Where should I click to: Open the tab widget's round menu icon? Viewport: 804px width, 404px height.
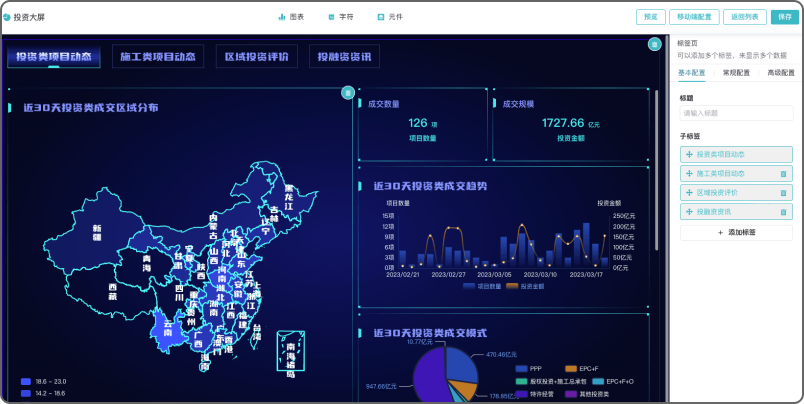(654, 44)
